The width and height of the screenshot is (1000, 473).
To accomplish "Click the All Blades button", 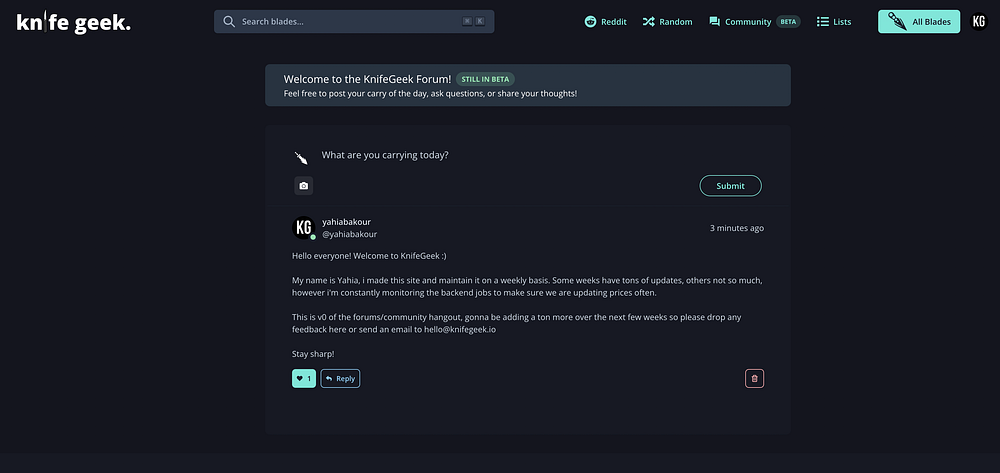I will coord(919,22).
